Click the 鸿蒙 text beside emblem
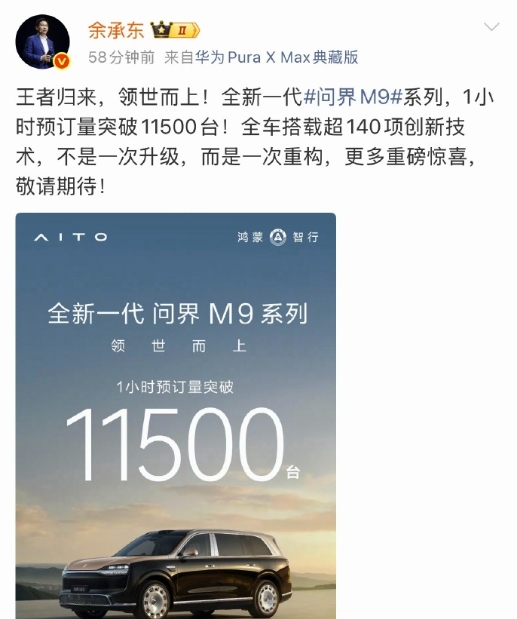This screenshot has width=517, height=619. (250, 237)
